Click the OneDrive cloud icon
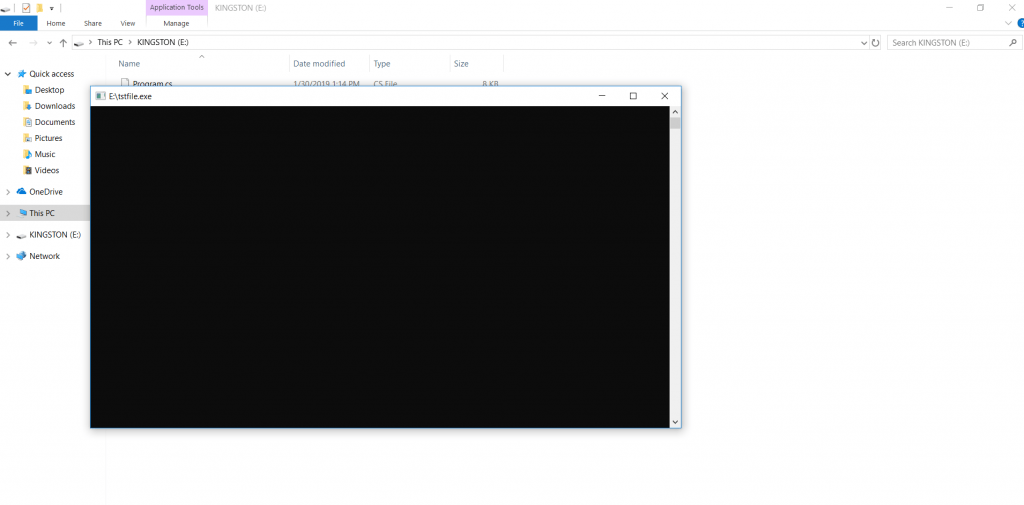The image size is (1024, 505). pos(22,191)
